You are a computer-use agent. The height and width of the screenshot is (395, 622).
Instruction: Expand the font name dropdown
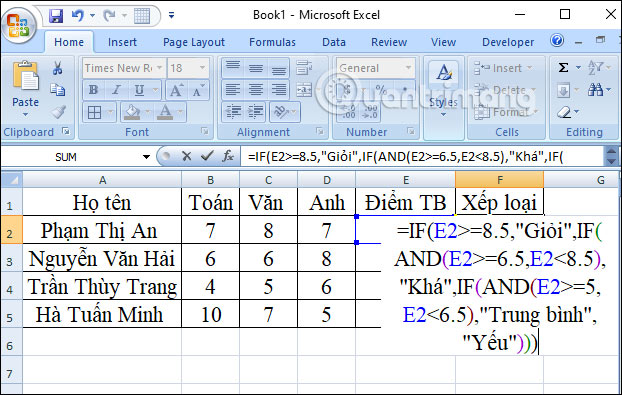coord(159,68)
